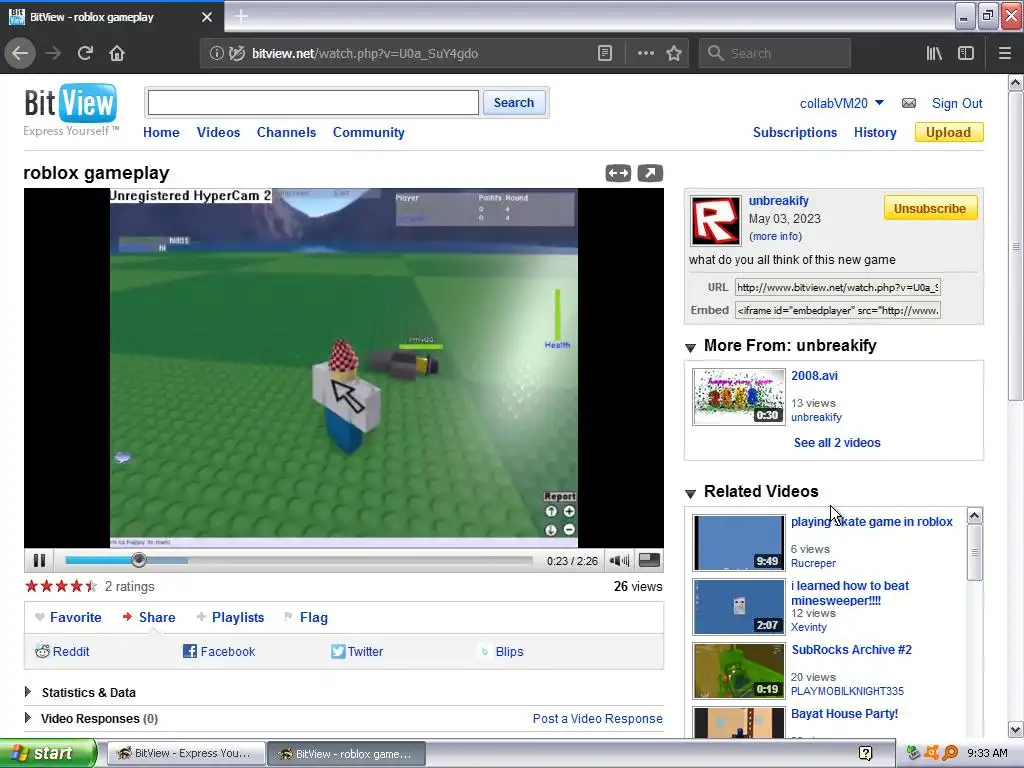
Task: Open the Firefox Library icon
Action: click(934, 54)
